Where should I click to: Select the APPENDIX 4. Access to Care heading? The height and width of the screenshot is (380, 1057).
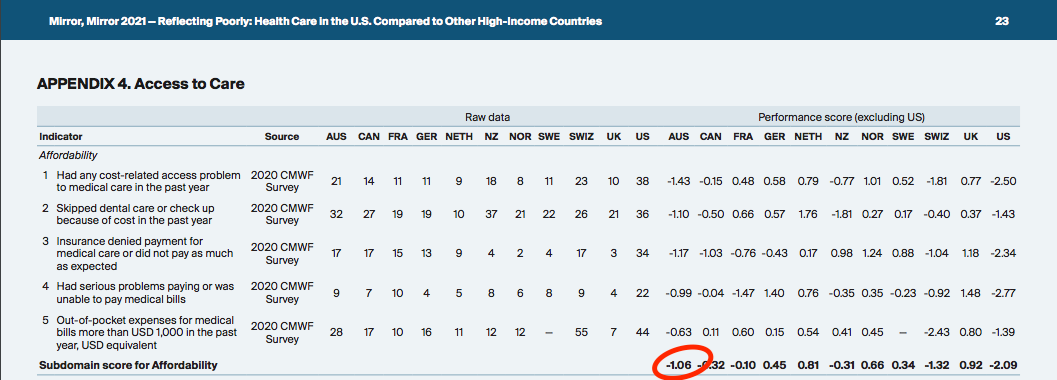[140, 84]
